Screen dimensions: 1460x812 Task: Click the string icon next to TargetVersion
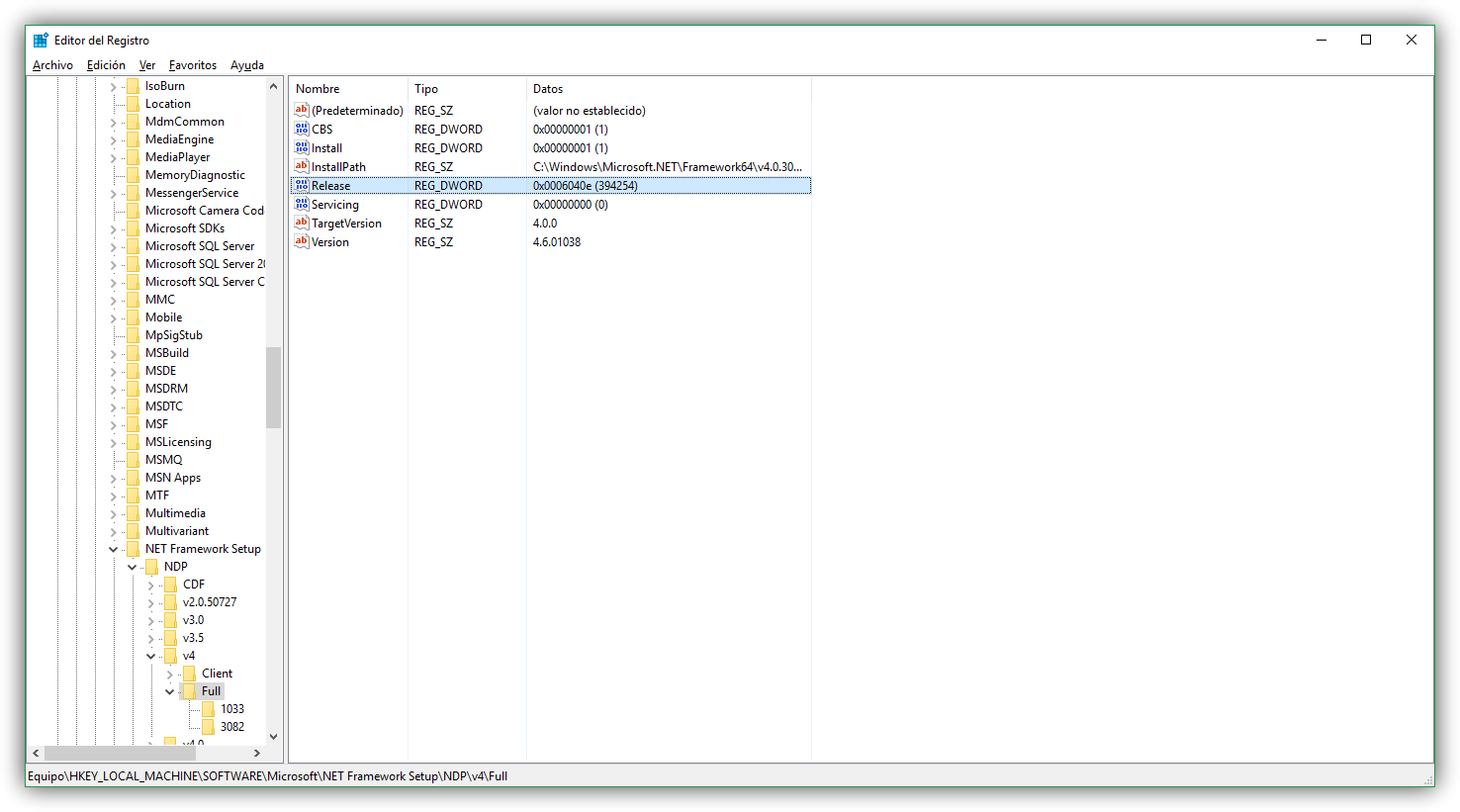[302, 223]
